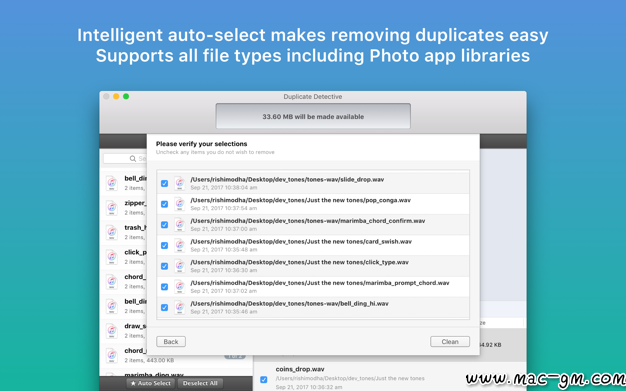Viewport: 626px width, 391px height.
Task: Click the draw_s sidebar item audio icon
Action: point(112,331)
